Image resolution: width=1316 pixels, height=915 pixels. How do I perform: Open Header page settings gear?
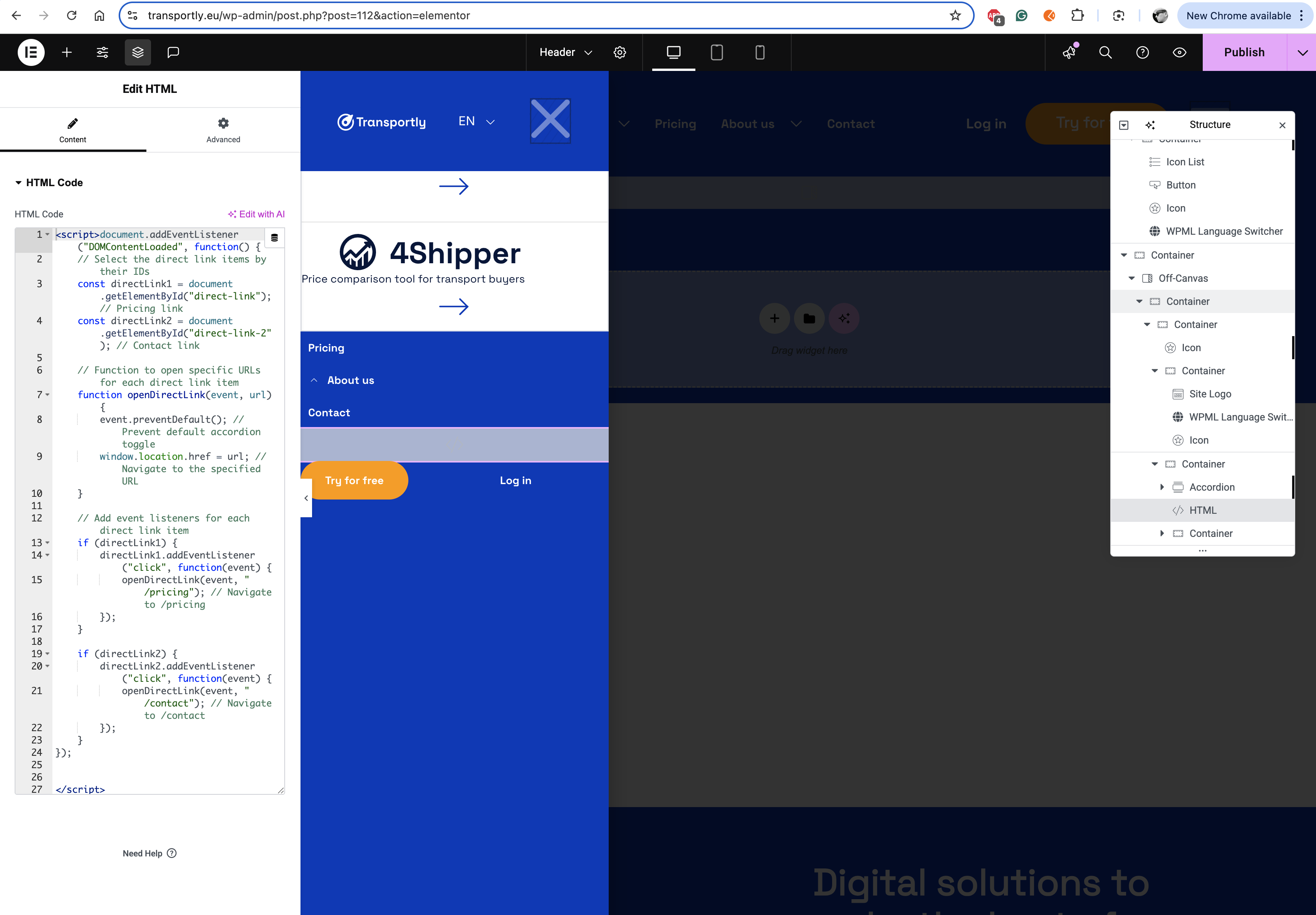(619, 52)
